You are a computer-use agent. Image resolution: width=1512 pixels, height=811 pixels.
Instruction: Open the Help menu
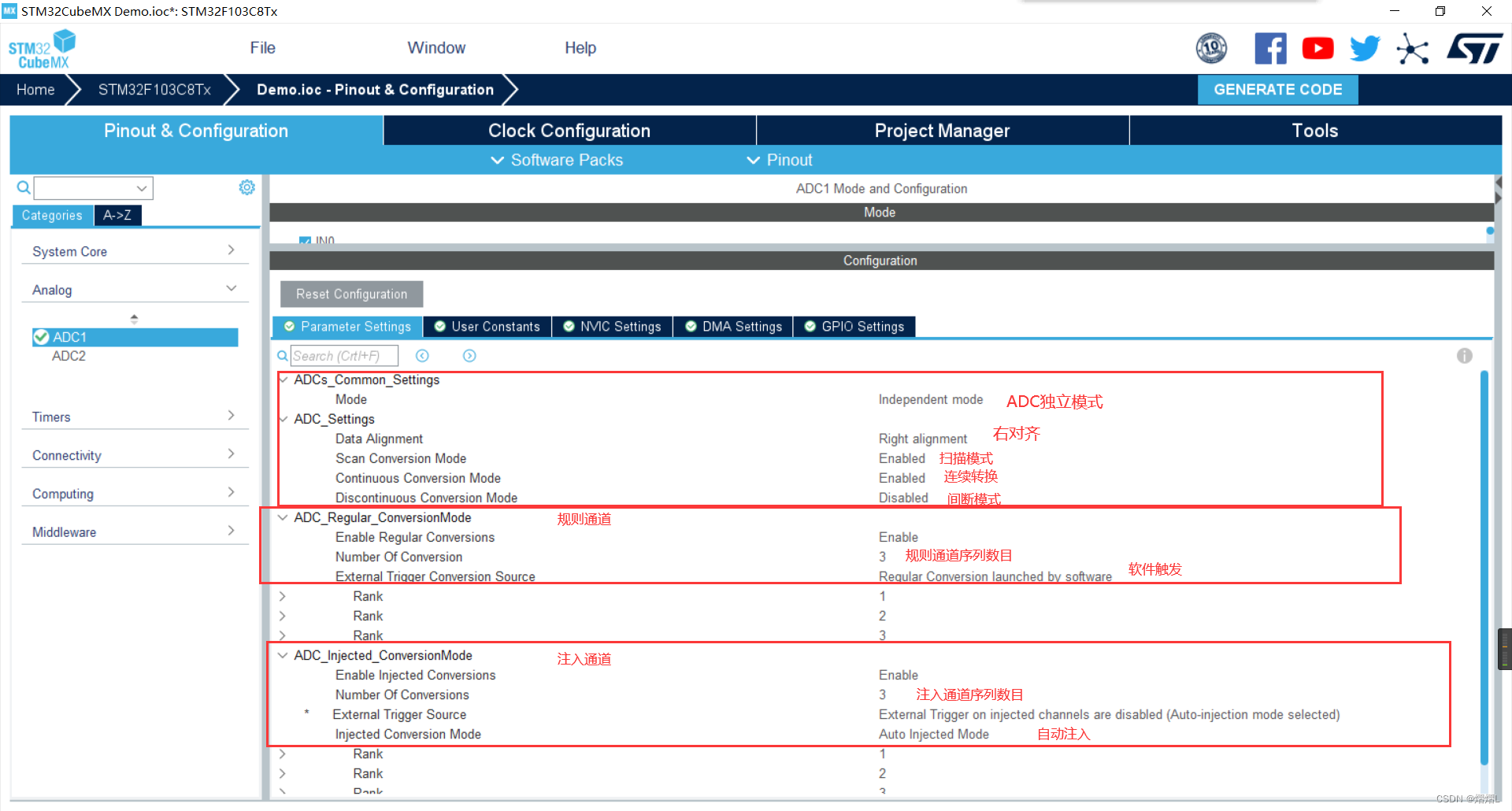click(580, 48)
